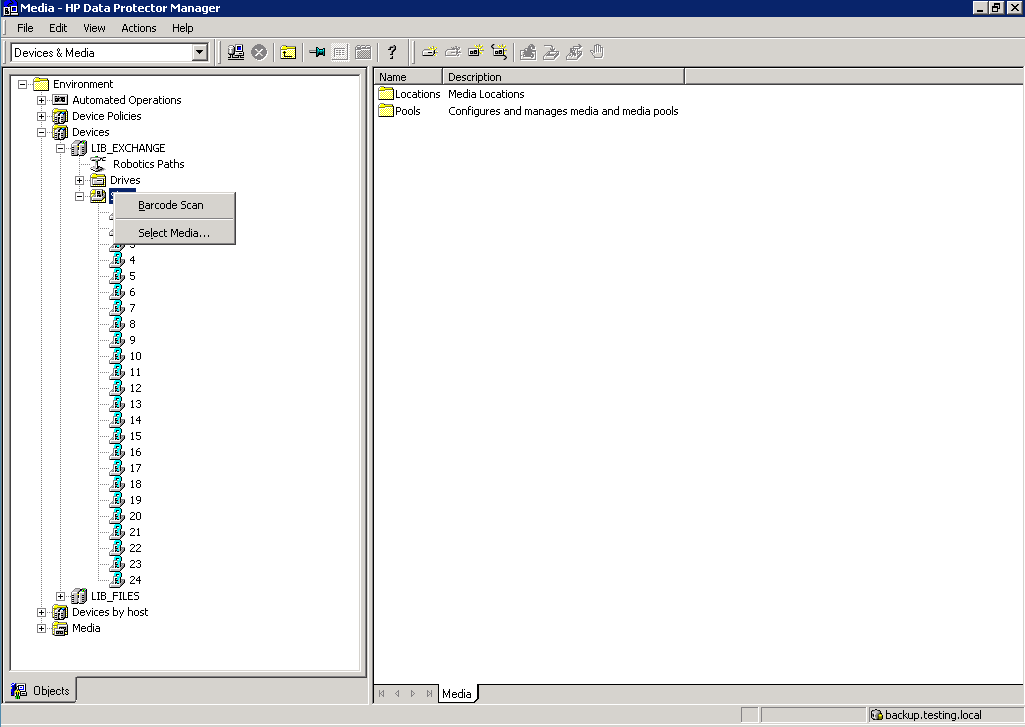Open the Actions menu

point(139,28)
